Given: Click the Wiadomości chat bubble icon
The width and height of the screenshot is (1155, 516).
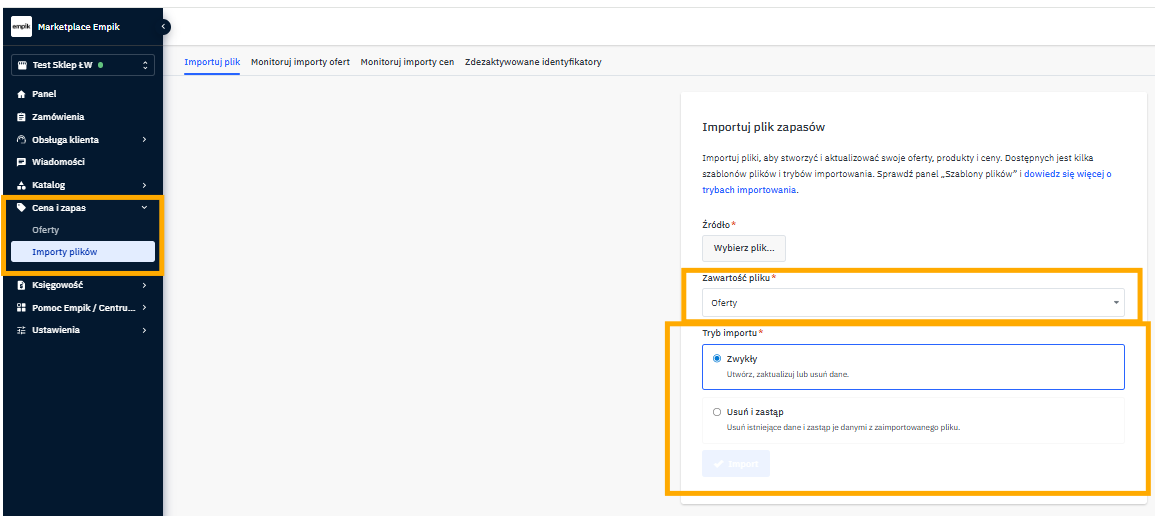Looking at the screenshot, I should point(21,162).
